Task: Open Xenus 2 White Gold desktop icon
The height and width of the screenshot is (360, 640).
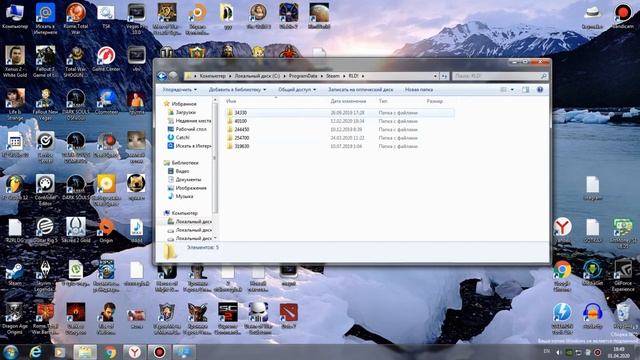Action: click(x=15, y=61)
